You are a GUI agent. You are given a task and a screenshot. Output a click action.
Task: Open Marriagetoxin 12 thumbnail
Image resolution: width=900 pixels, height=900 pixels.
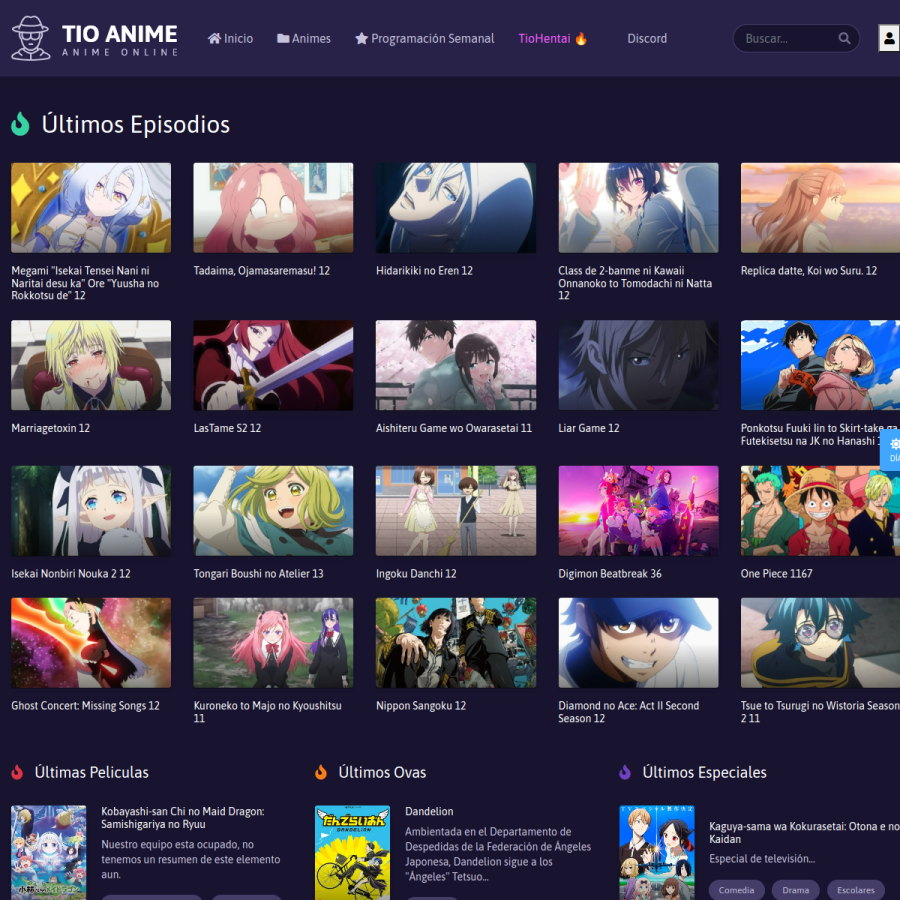(x=91, y=365)
